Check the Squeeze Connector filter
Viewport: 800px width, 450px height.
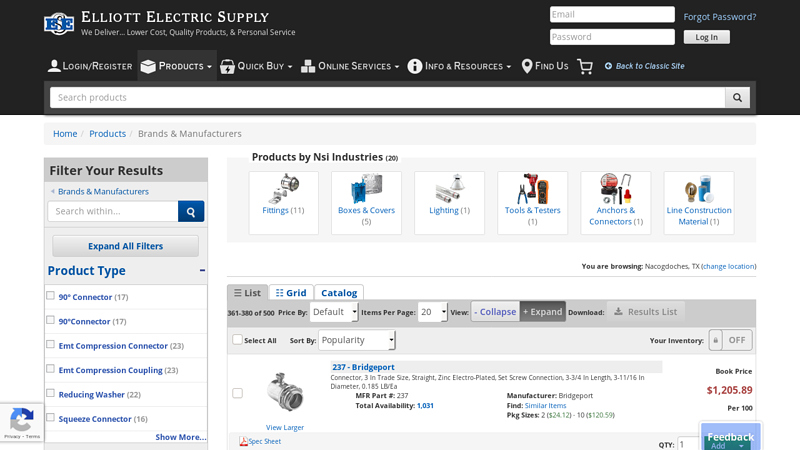click(x=51, y=417)
